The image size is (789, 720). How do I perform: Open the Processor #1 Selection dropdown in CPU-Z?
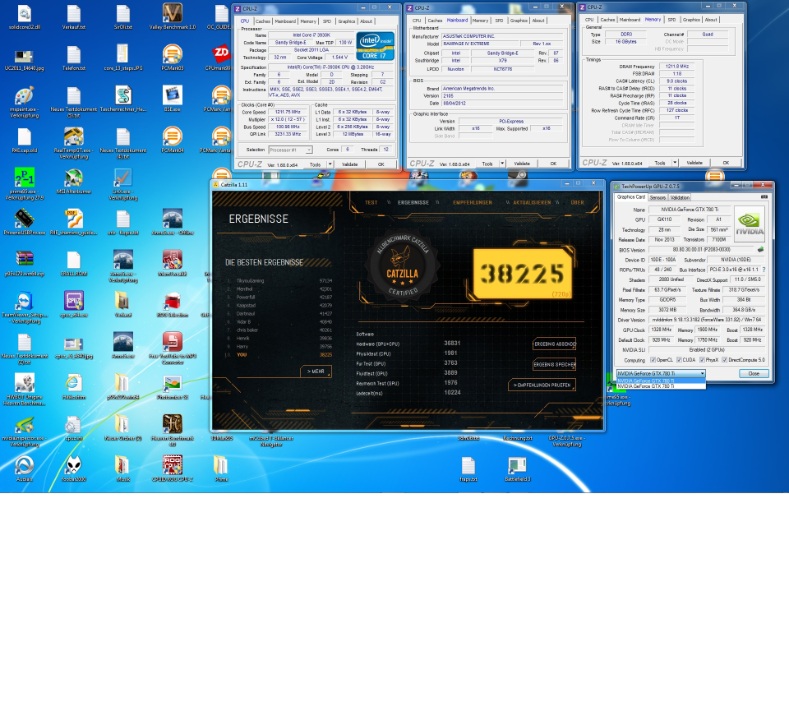[x=290, y=150]
